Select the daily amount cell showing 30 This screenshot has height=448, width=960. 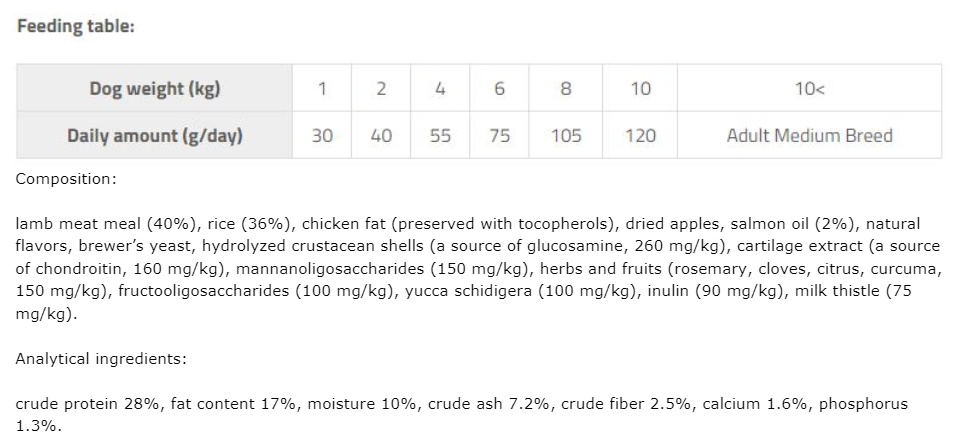coord(322,135)
